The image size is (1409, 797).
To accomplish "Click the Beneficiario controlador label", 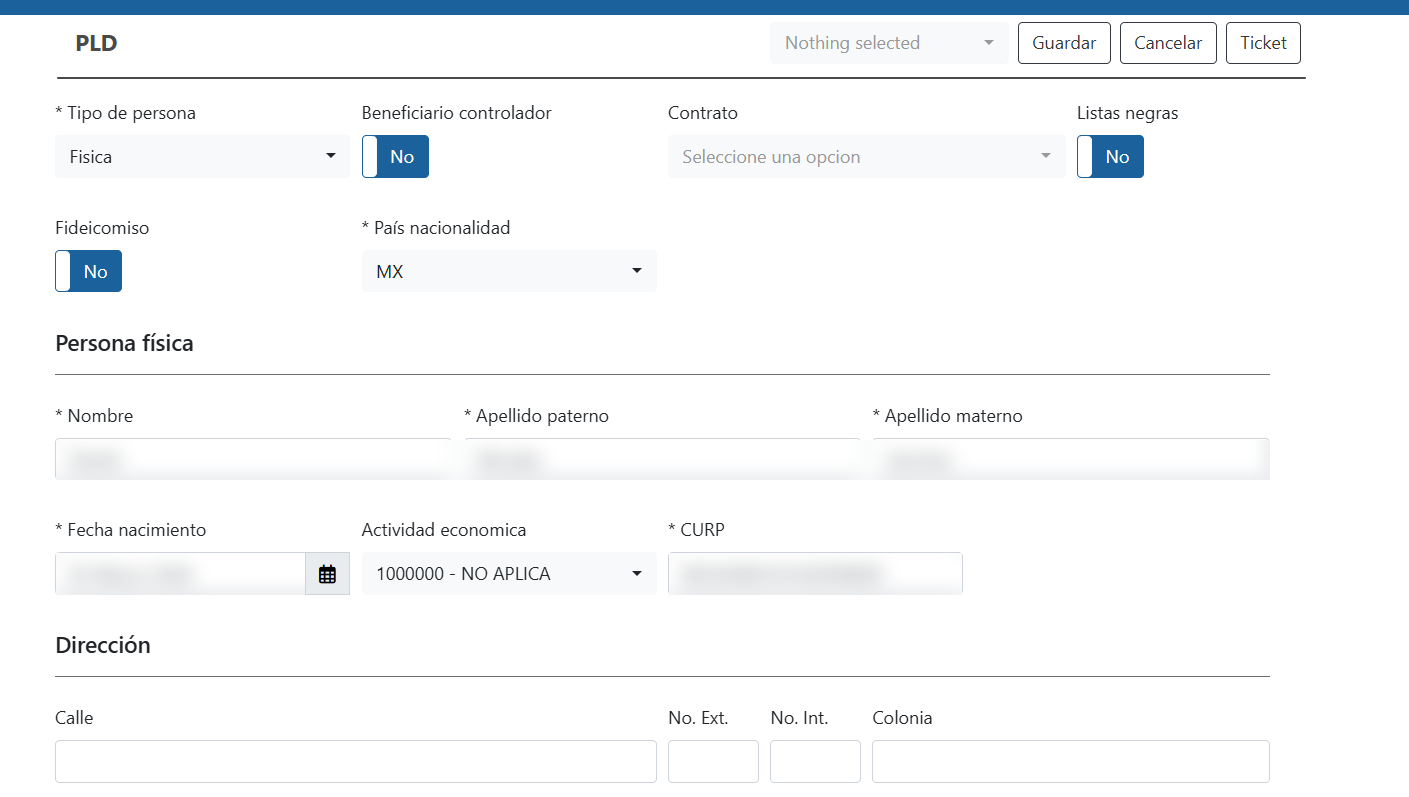I will tap(456, 113).
